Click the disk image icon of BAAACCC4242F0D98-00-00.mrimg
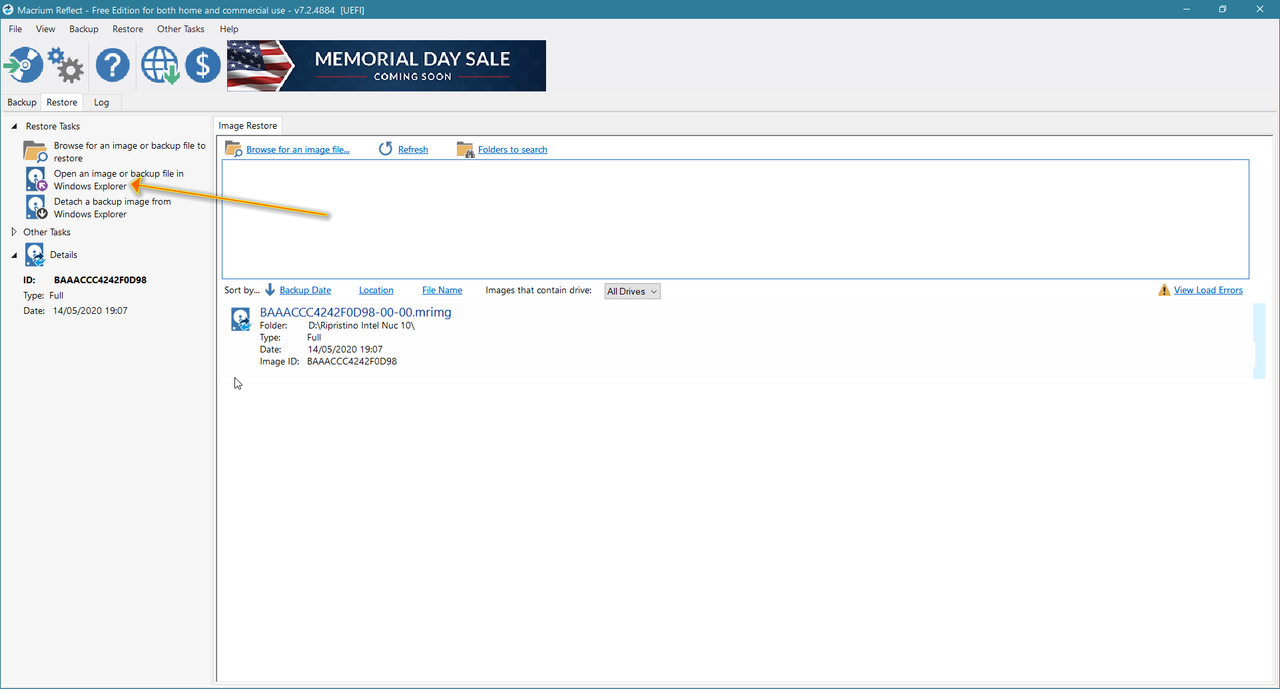The height and width of the screenshot is (689, 1280). (x=241, y=319)
